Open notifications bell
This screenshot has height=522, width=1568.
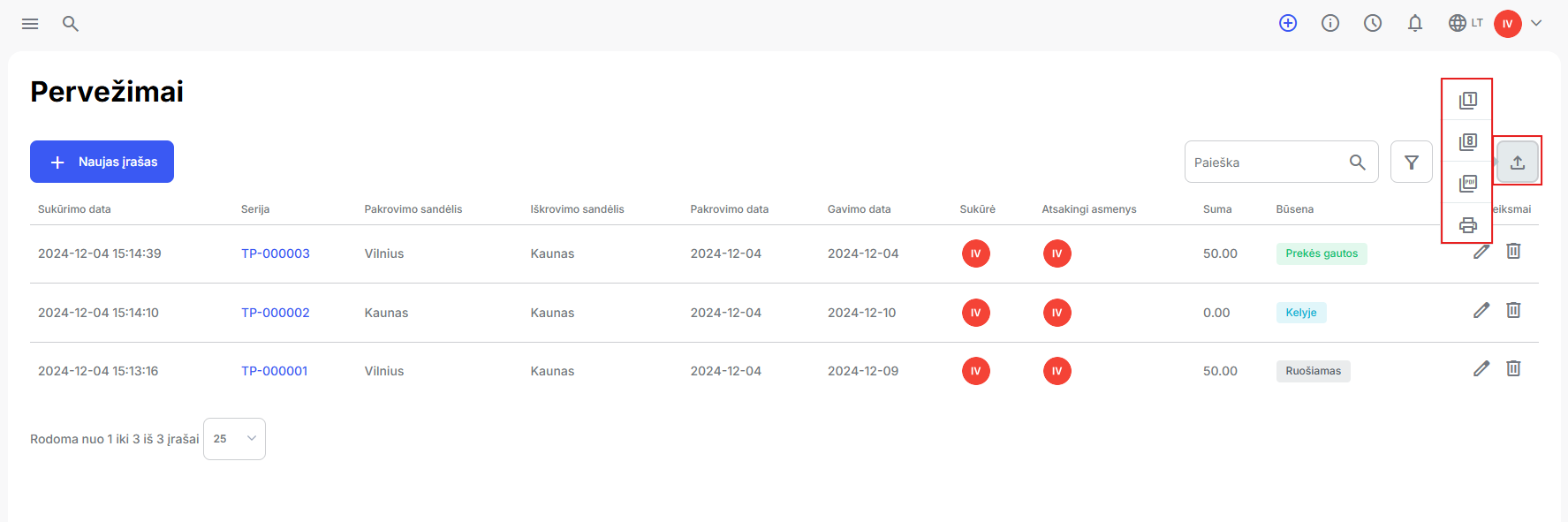1415,24
